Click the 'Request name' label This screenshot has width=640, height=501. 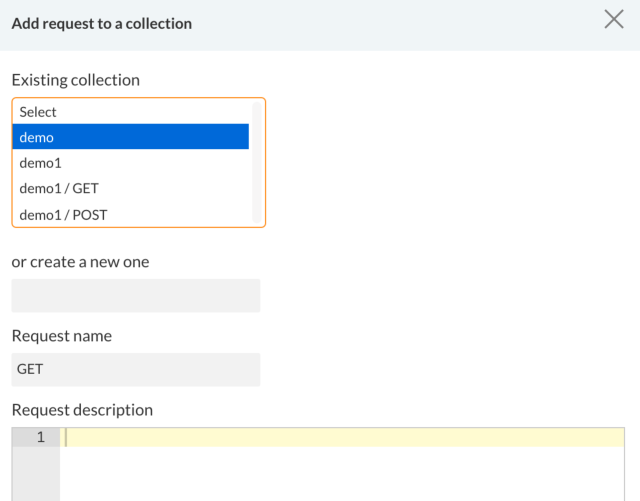tap(62, 336)
